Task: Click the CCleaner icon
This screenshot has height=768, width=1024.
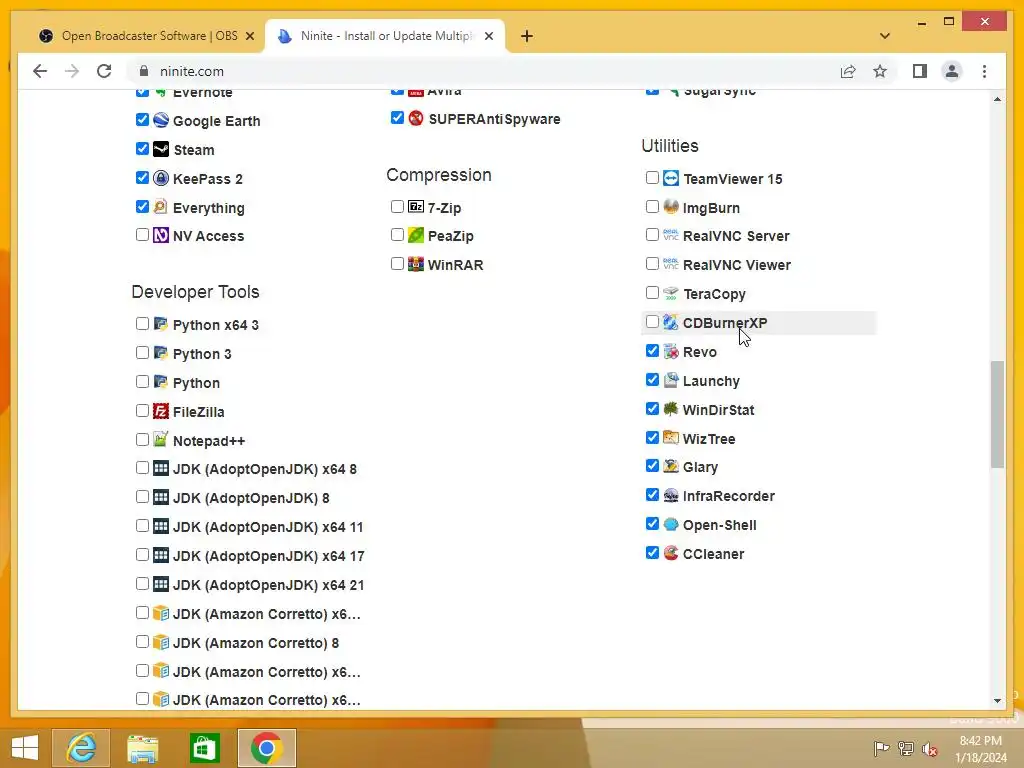Action: click(671, 553)
